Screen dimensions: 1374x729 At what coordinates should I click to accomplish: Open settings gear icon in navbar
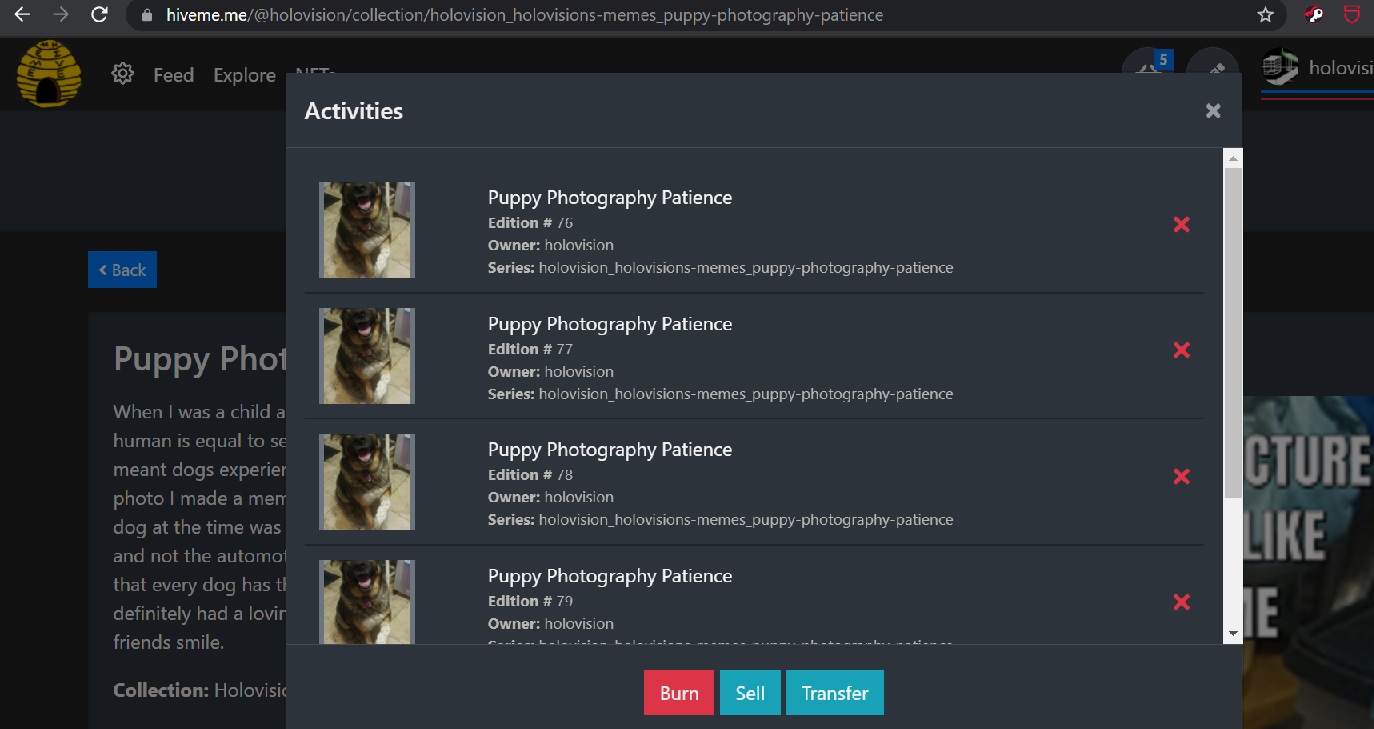(123, 74)
